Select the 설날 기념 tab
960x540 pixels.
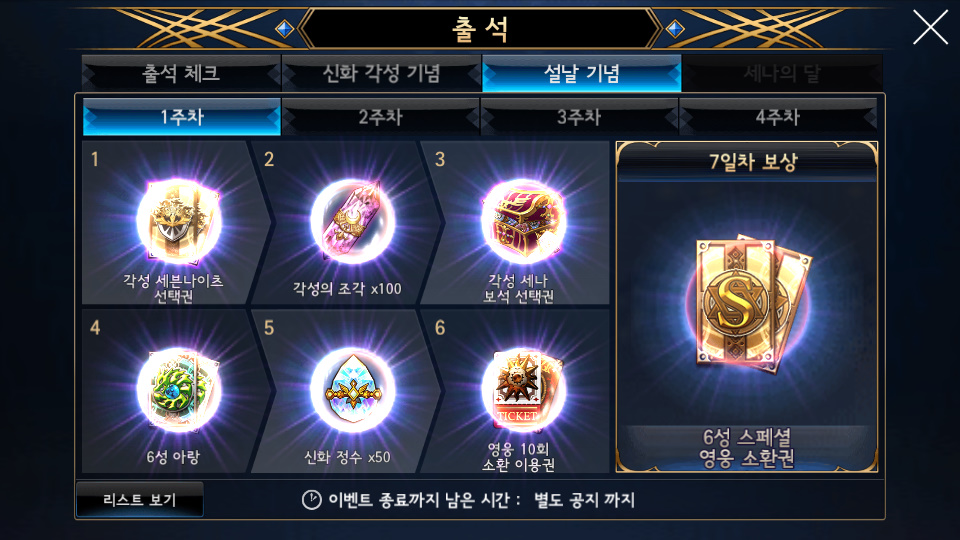[582, 73]
